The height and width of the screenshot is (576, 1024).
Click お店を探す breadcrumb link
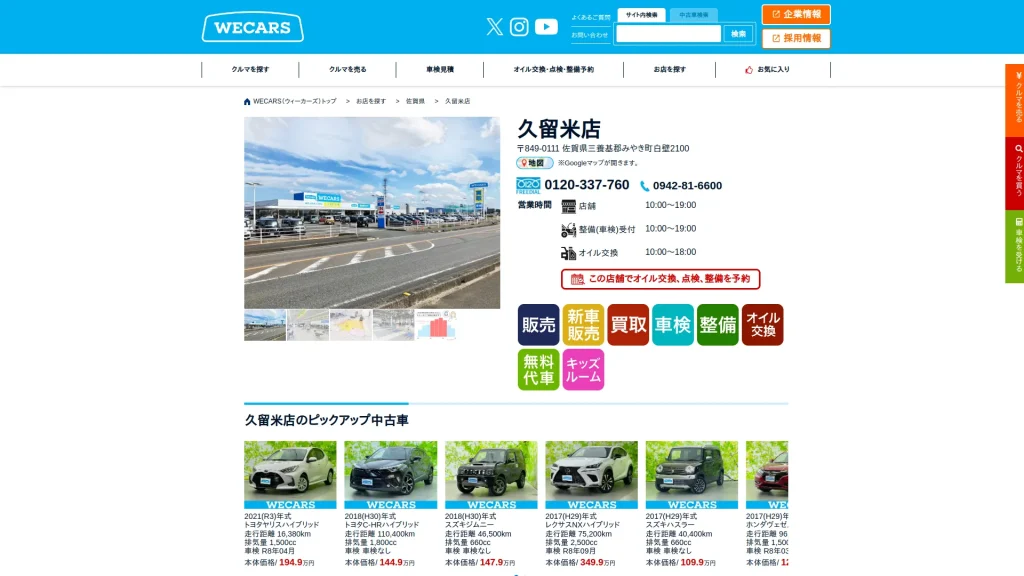[x=371, y=101]
